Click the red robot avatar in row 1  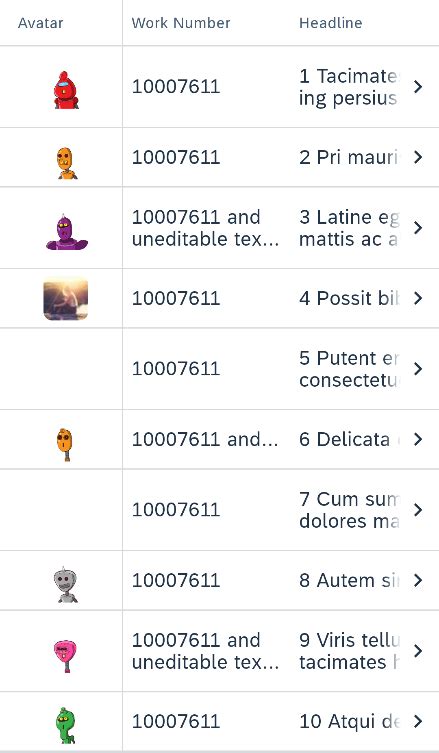pyautogui.click(x=66, y=90)
